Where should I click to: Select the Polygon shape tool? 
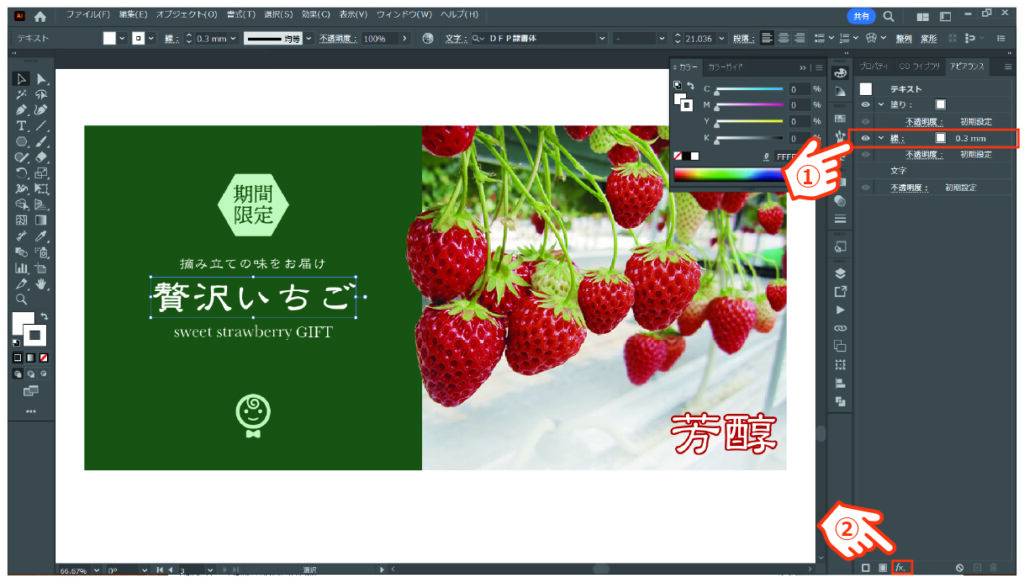click(x=21, y=142)
